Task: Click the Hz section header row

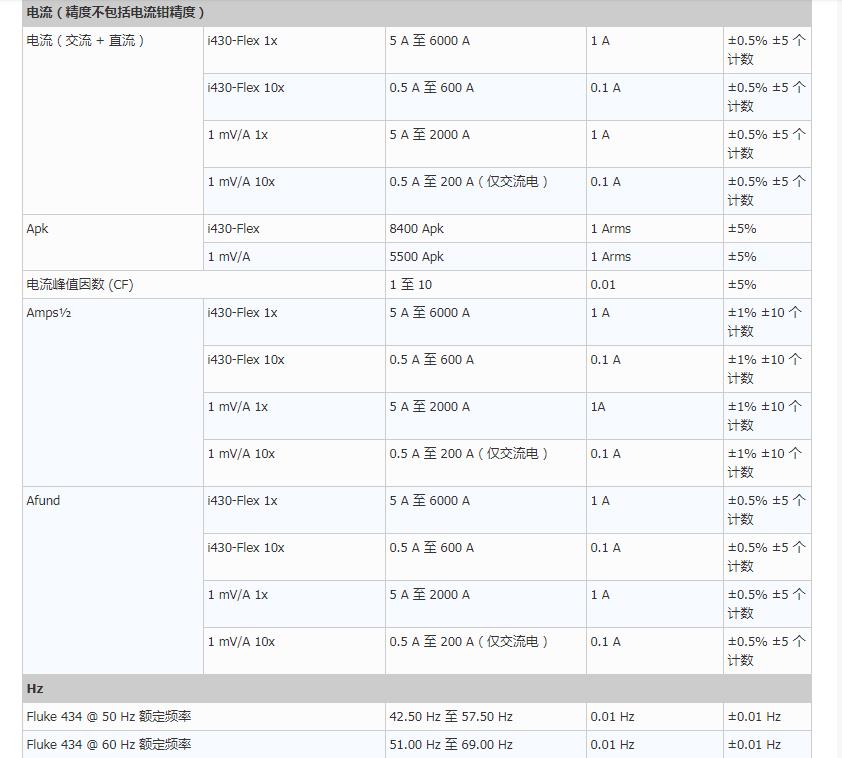Action: coord(35,689)
